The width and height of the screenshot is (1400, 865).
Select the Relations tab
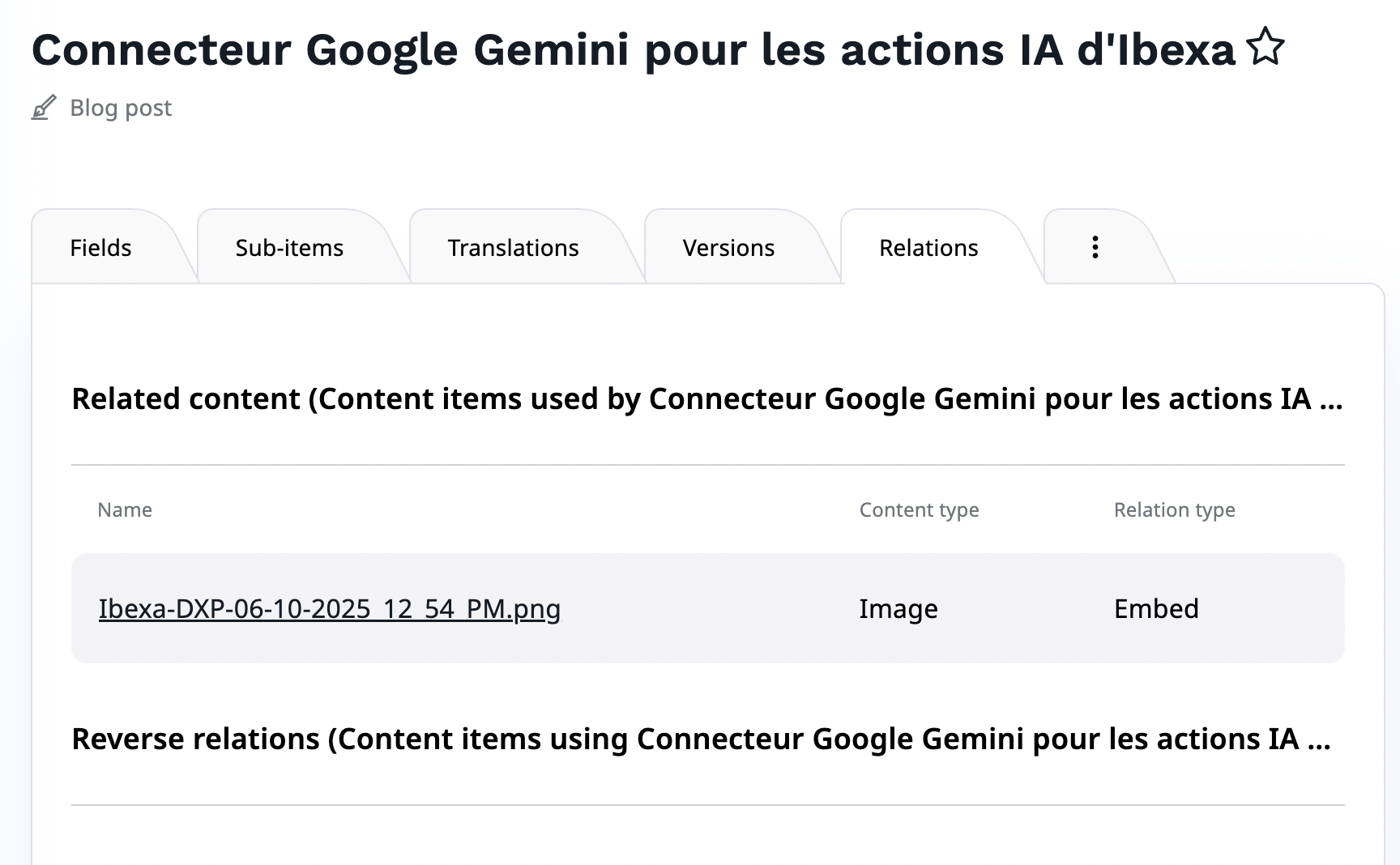point(928,248)
